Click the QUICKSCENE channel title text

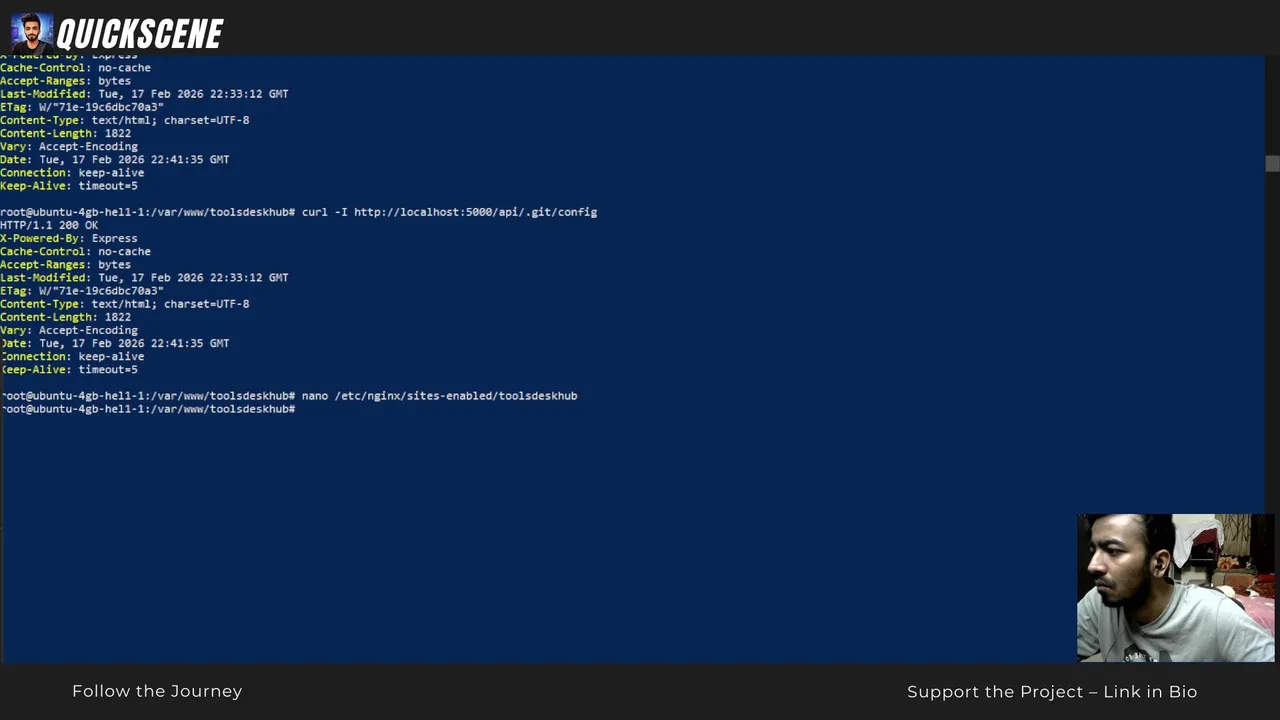point(140,36)
